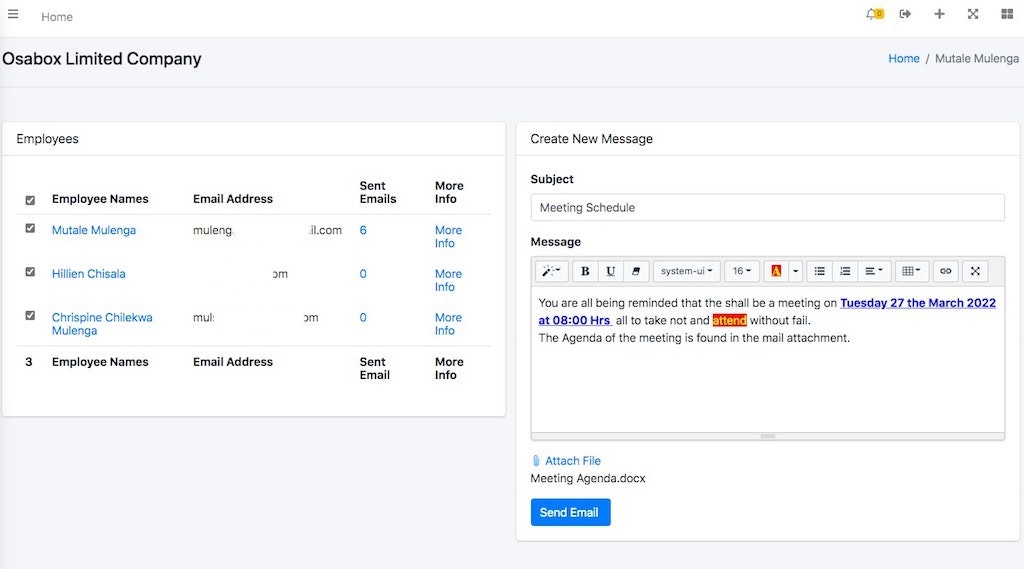Uncheck Chrispine Chilekwa Mulenga's checkbox
This screenshot has height=569, width=1024.
coord(30,316)
